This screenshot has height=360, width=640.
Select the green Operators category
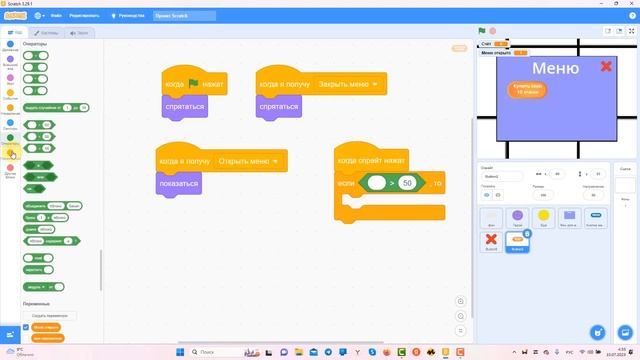[10, 138]
